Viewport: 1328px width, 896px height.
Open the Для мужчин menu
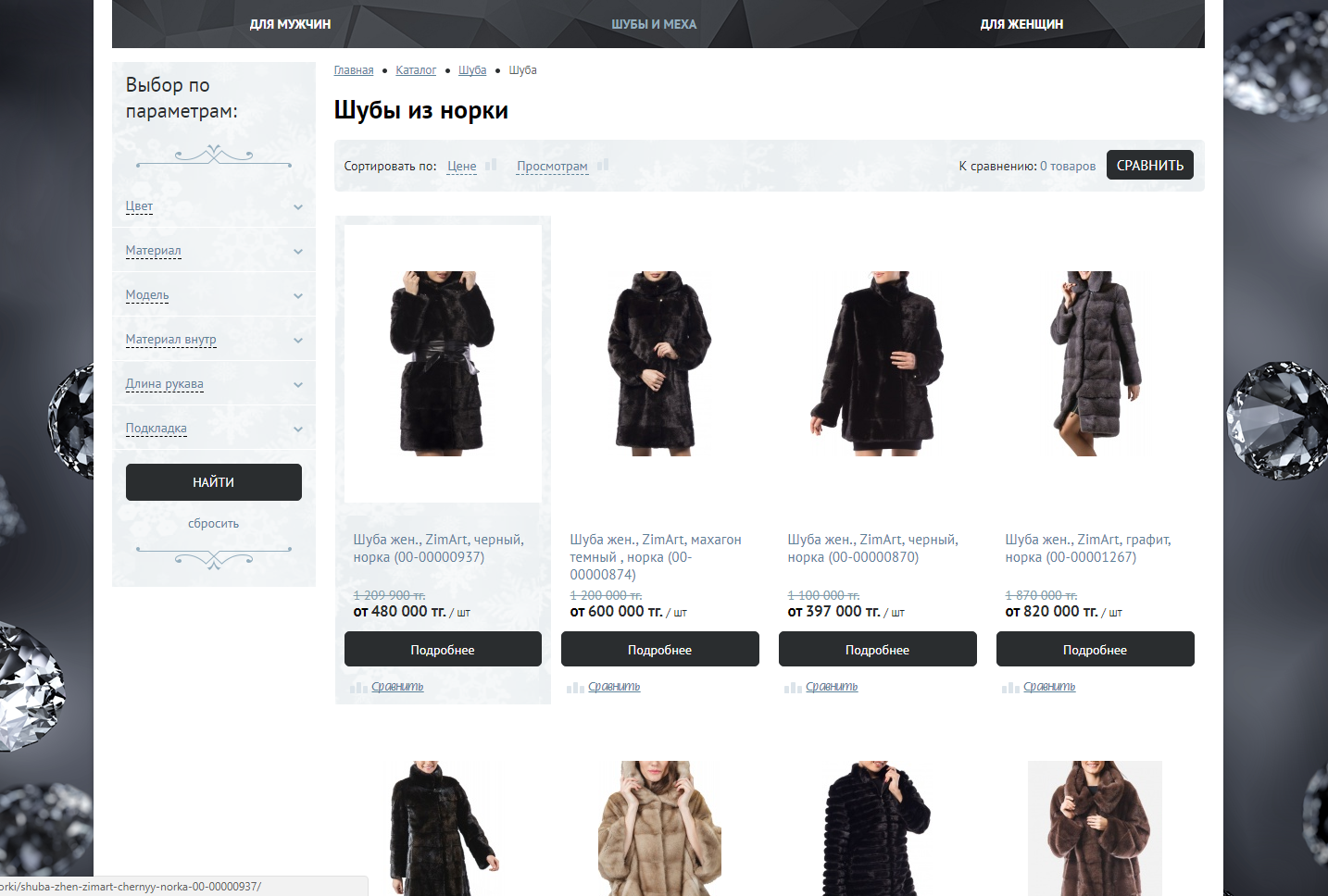point(290,24)
